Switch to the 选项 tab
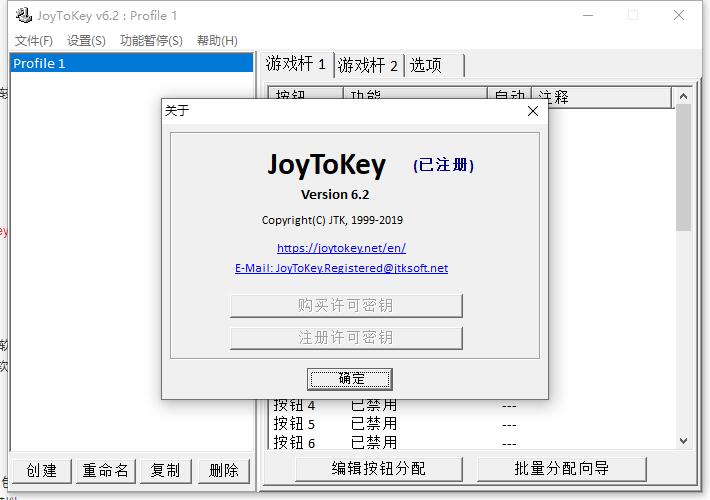The image size is (710, 500). coord(434,66)
